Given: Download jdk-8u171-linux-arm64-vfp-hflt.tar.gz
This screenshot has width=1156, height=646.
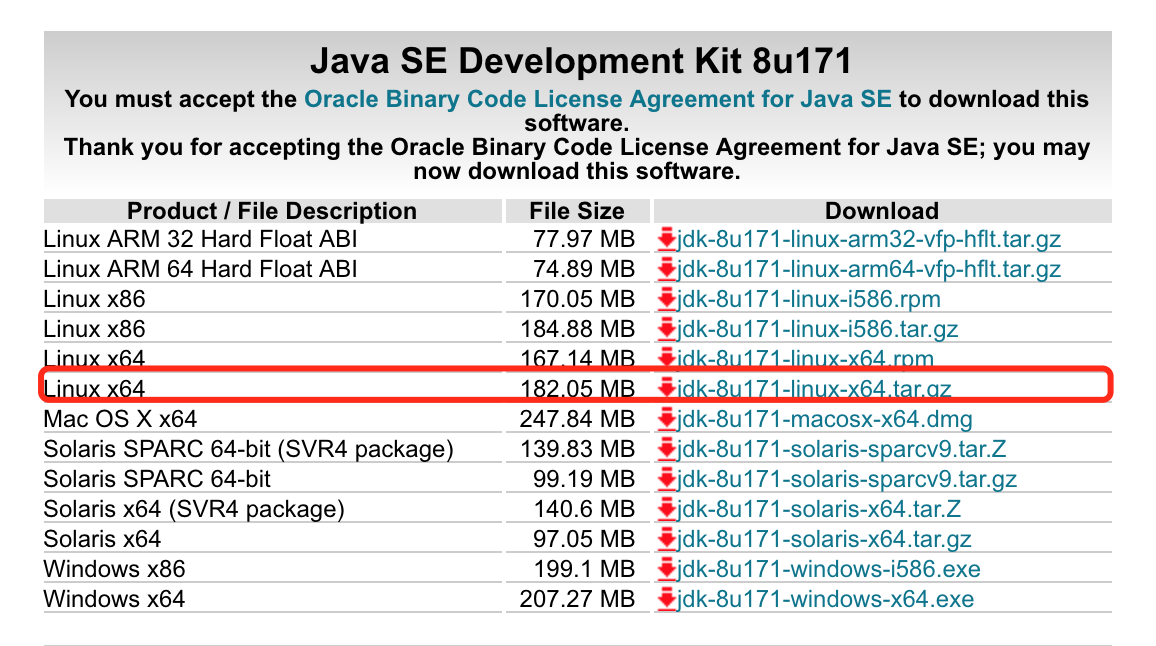Looking at the screenshot, I should [x=868, y=269].
